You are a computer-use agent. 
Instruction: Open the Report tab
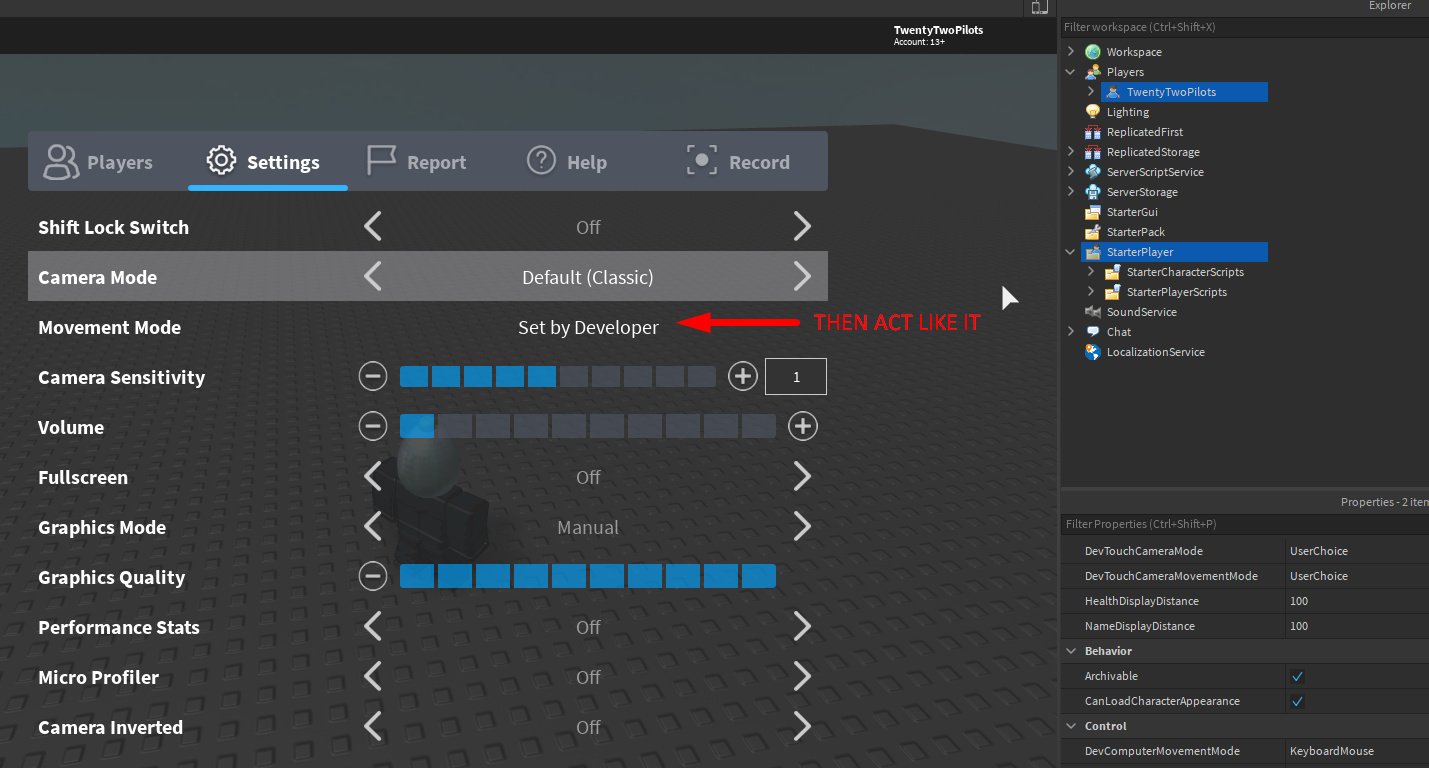tap(428, 161)
